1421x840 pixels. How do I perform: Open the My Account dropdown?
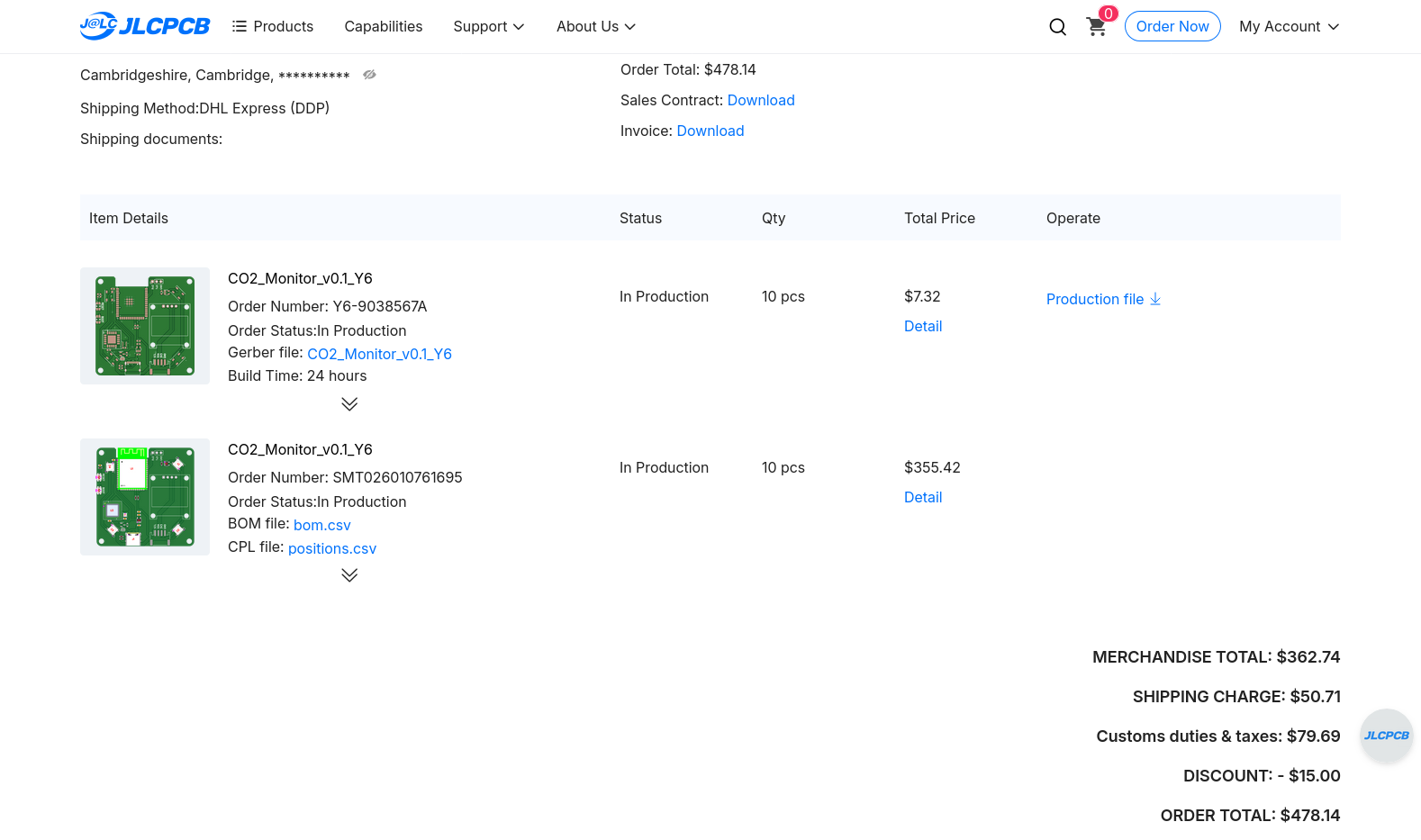click(x=1289, y=26)
